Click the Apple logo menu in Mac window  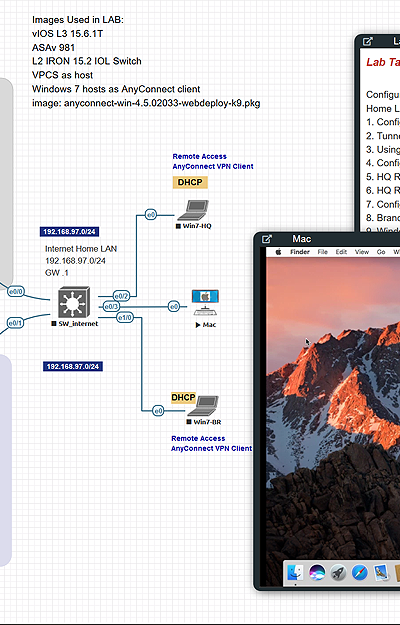click(x=278, y=252)
